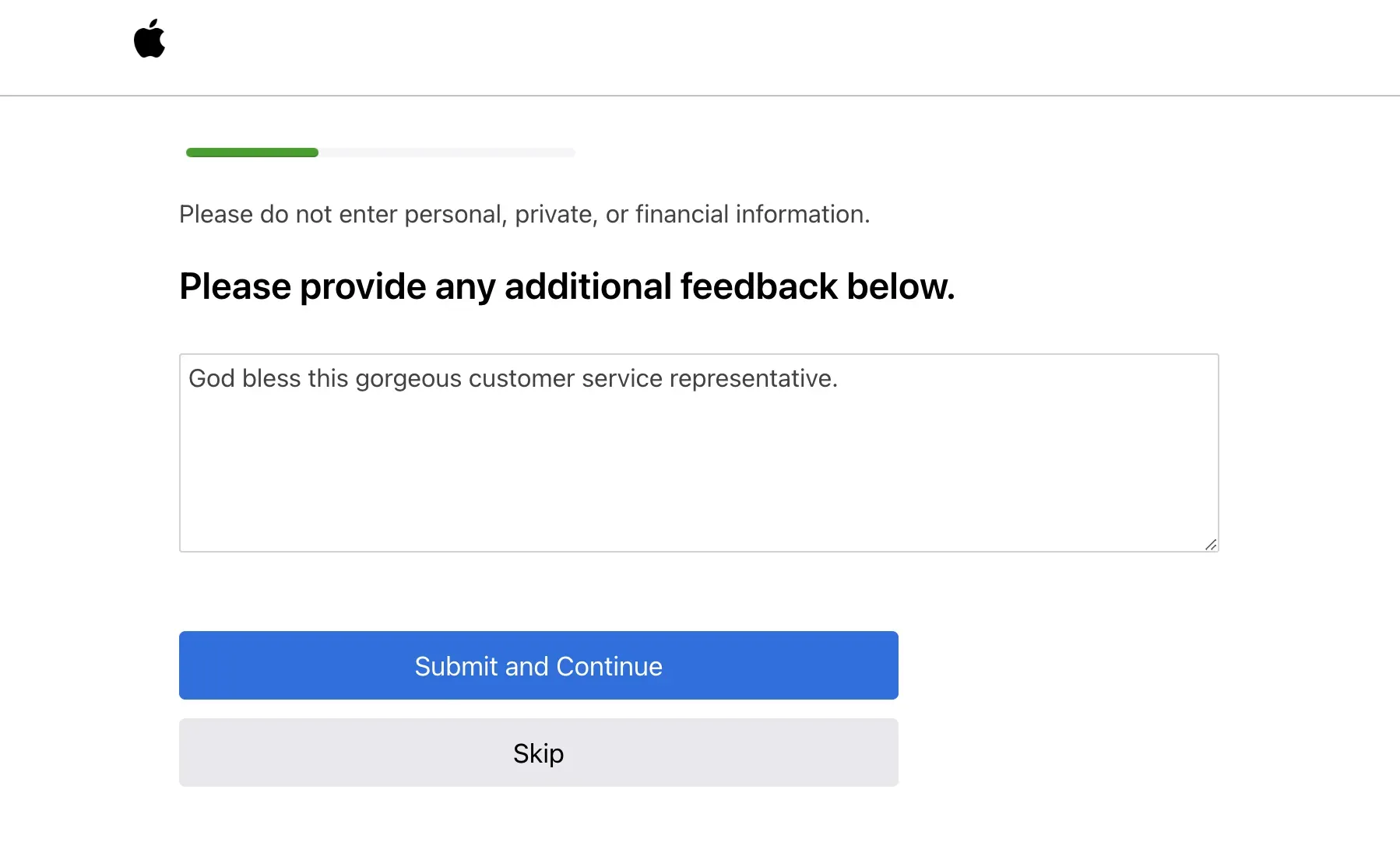
Task: Click the word 'feedback' in the heading
Action: pos(759,286)
